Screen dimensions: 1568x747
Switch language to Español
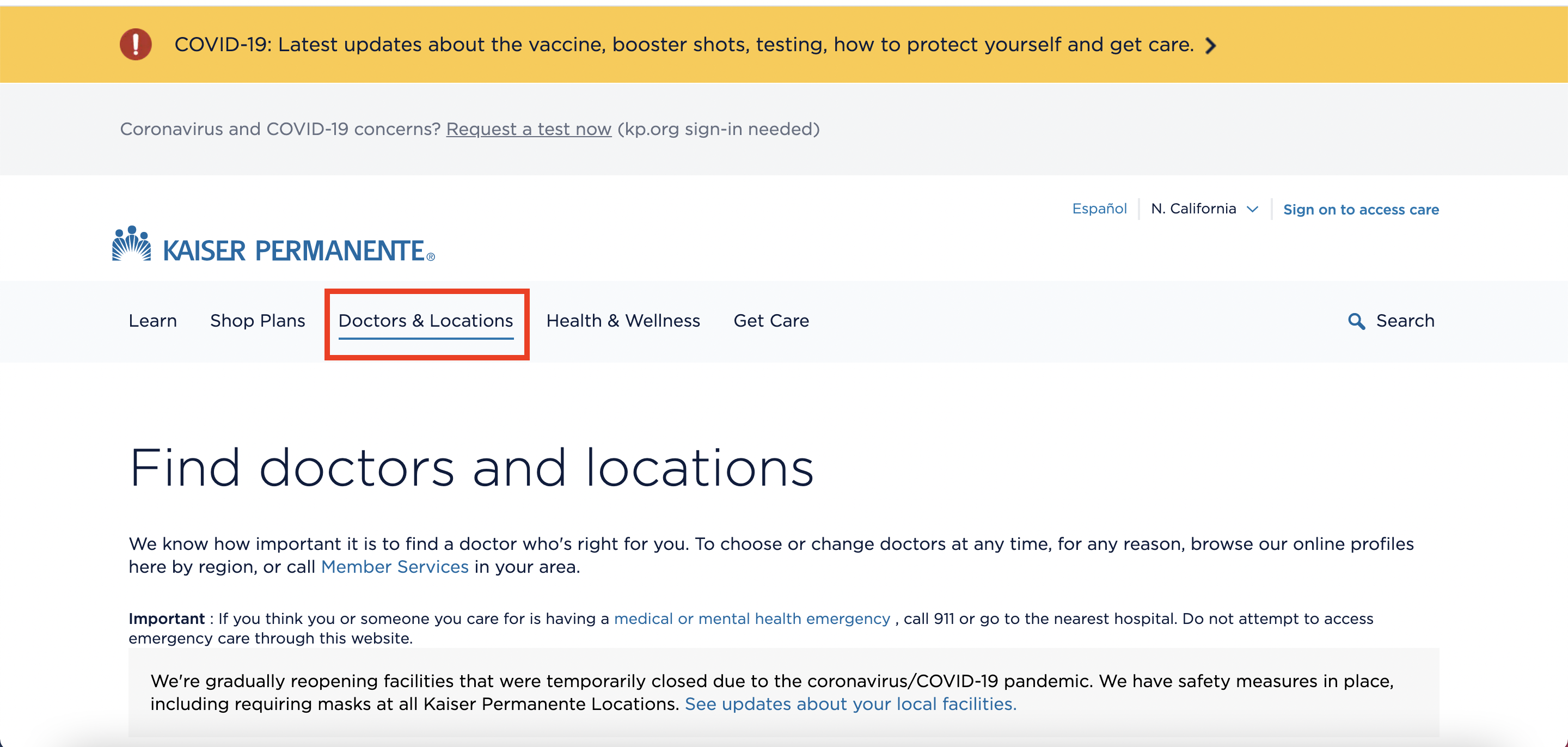[1099, 209]
